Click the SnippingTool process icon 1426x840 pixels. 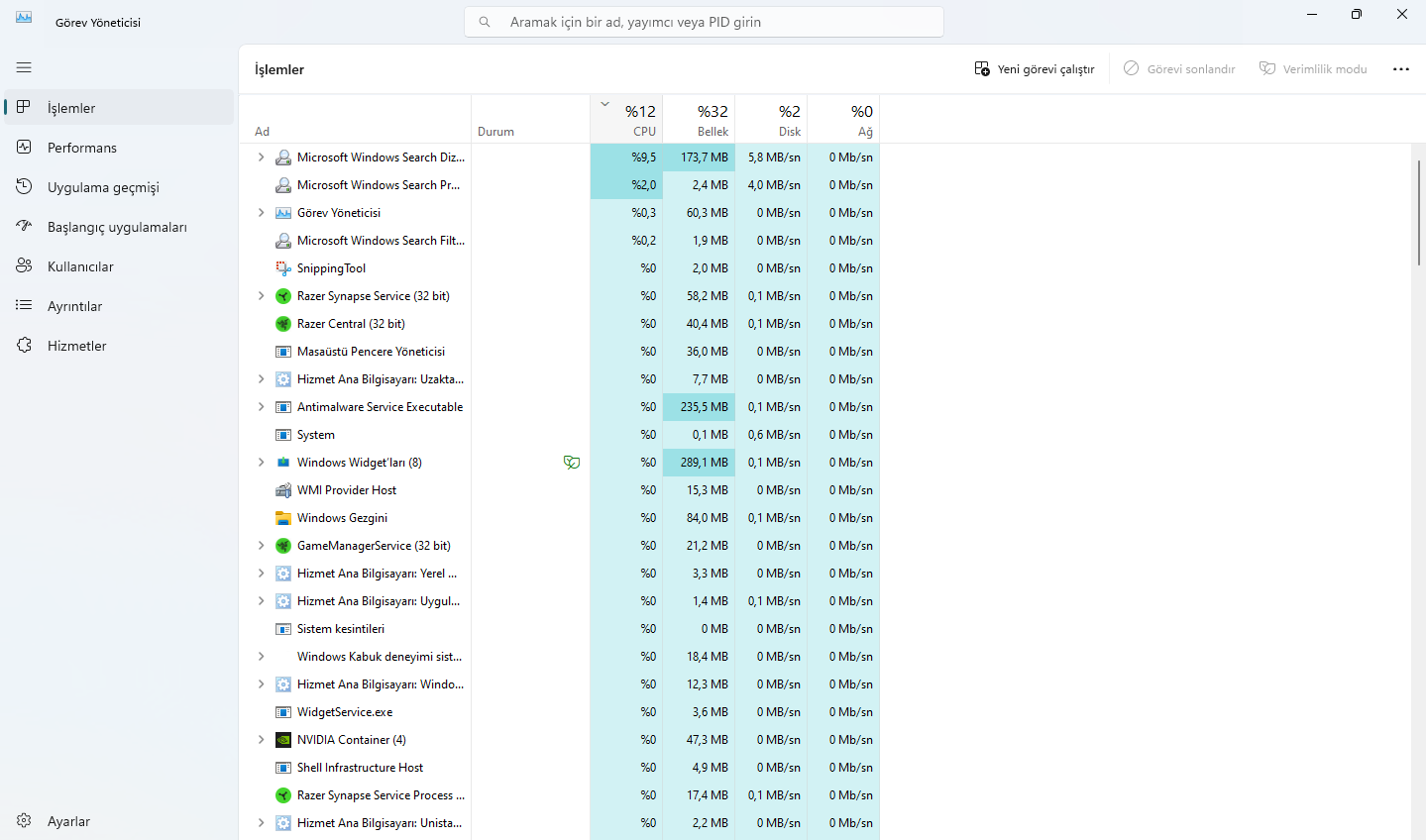coord(283,268)
